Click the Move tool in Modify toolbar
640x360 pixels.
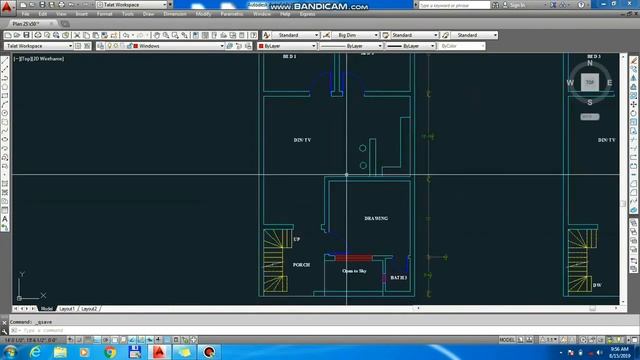pos(633,104)
